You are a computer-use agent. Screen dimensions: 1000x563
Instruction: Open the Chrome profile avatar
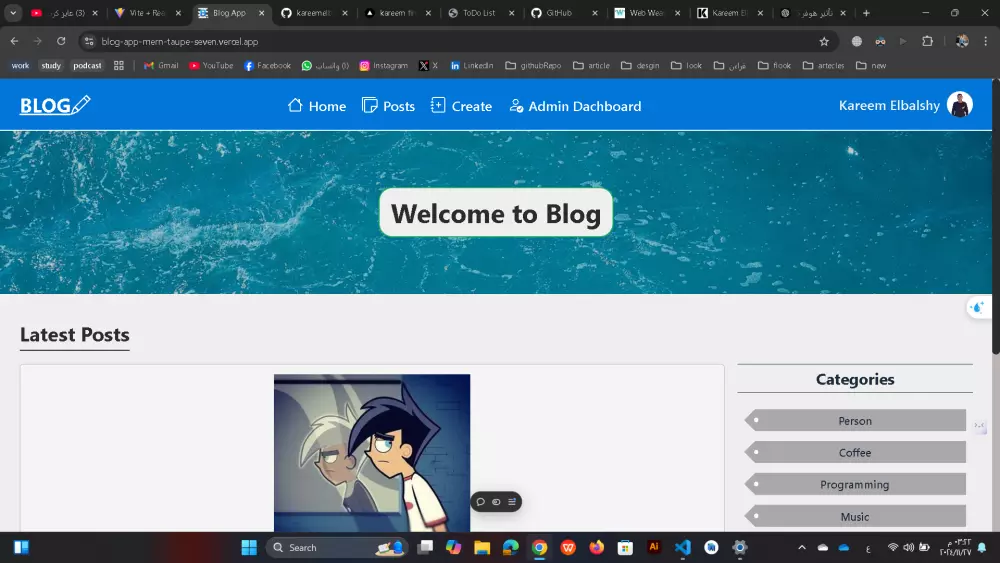pyautogui.click(x=962, y=41)
